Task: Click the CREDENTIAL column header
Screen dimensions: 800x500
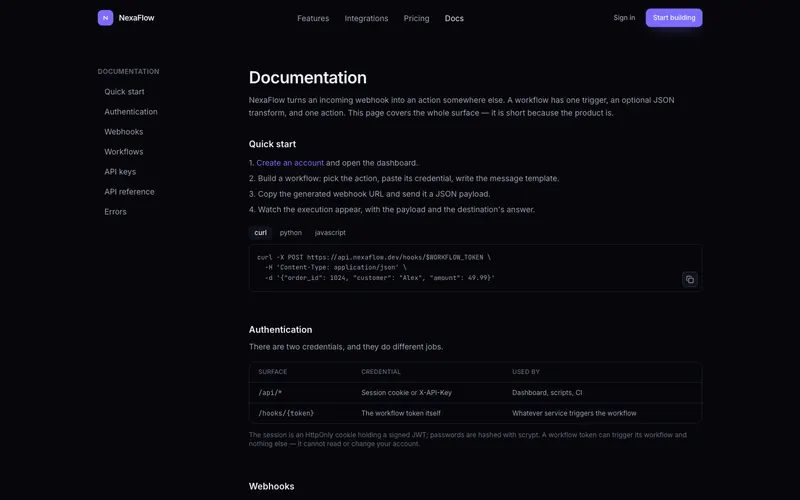Action: click(381, 372)
